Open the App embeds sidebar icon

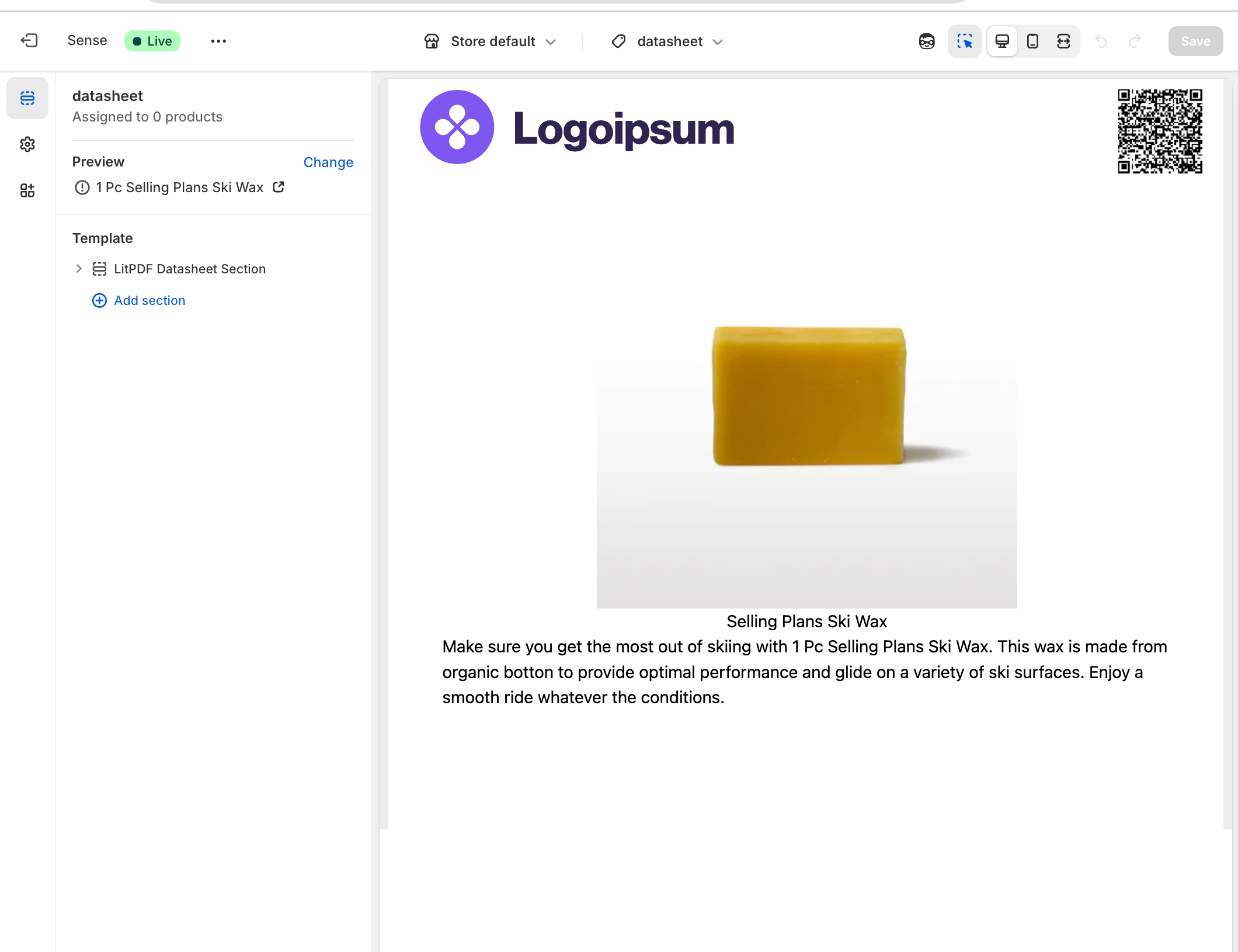pyautogui.click(x=27, y=190)
